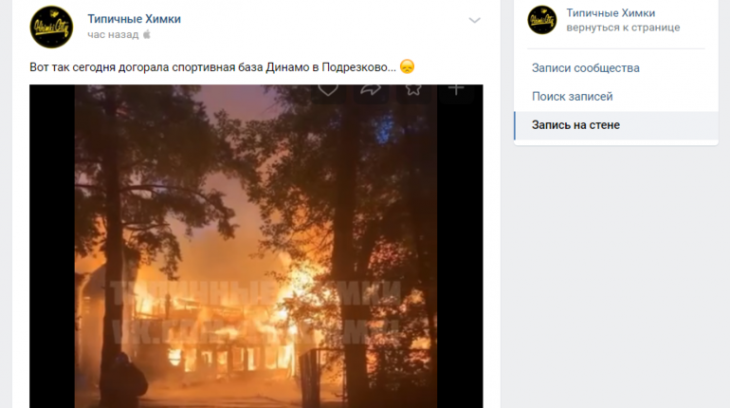The width and height of the screenshot is (730, 408).
Task: Click the post text about Динамо в Подрезково
Action: 213,67
